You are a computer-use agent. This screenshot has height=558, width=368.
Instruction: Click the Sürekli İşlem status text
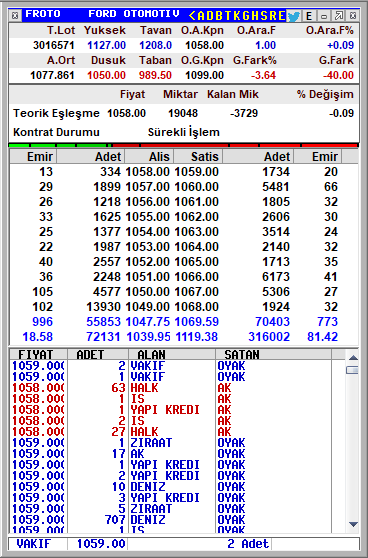click(184, 132)
